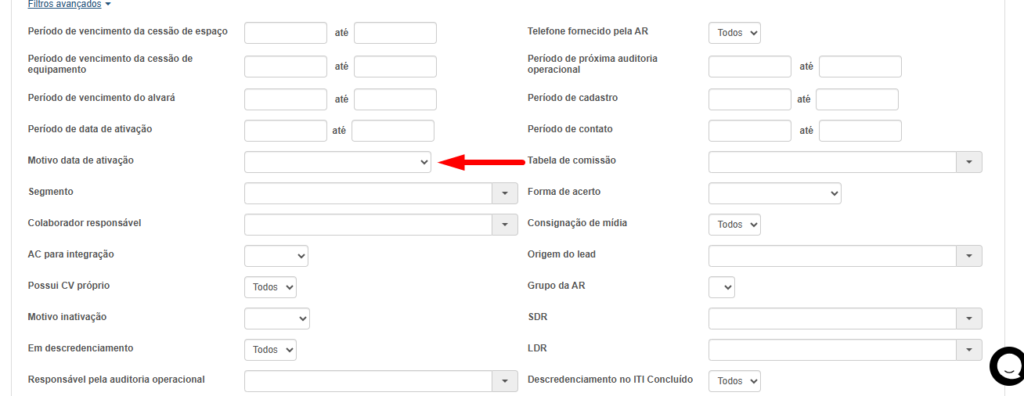Click end date for vencimento da cessão de equipamento
Screen dimensions: 1024x396
(395, 67)
